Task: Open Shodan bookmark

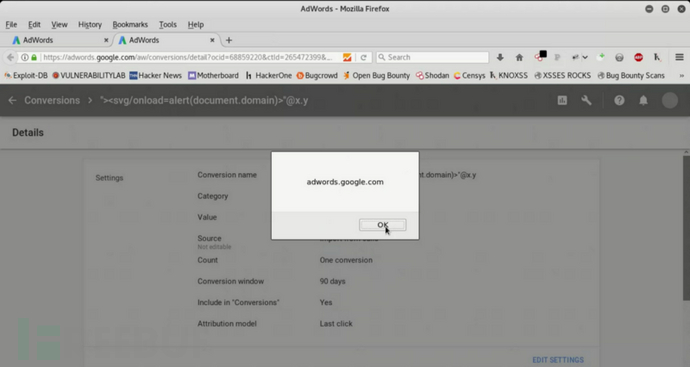Action: (433, 76)
